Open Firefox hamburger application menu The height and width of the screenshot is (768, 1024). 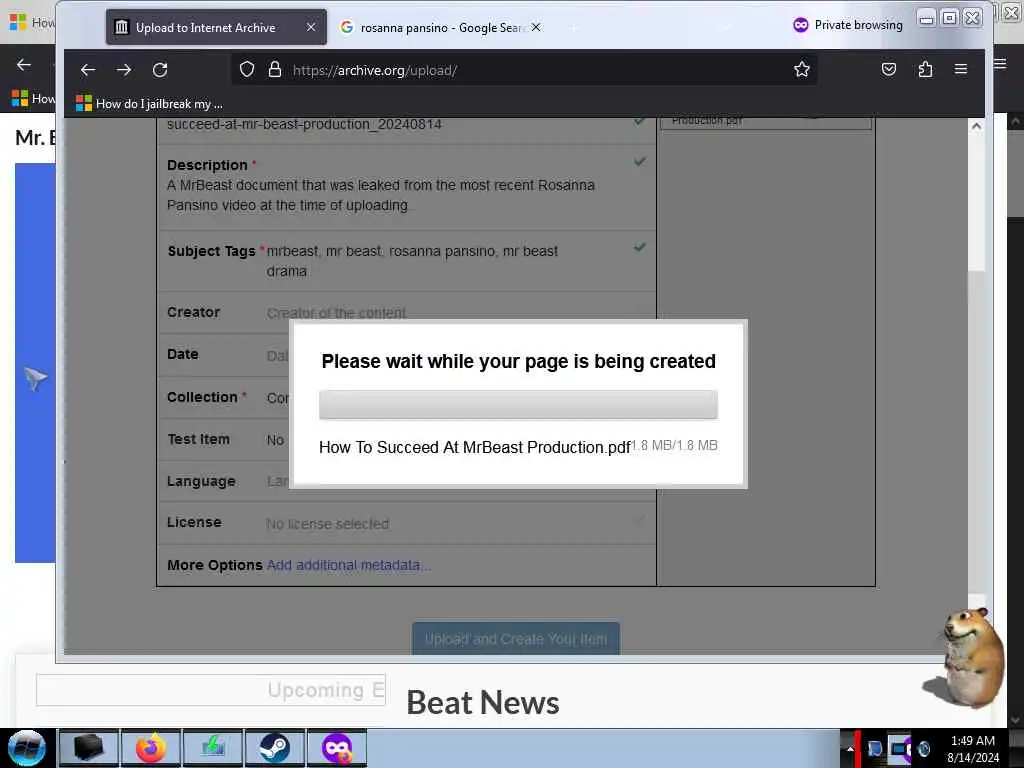pos(961,69)
